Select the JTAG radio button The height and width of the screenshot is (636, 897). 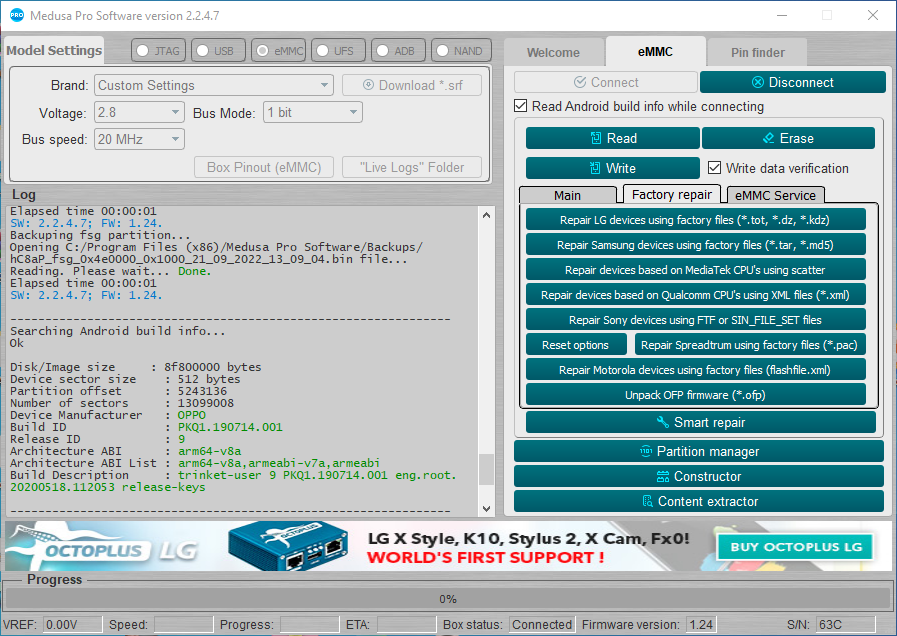point(158,51)
